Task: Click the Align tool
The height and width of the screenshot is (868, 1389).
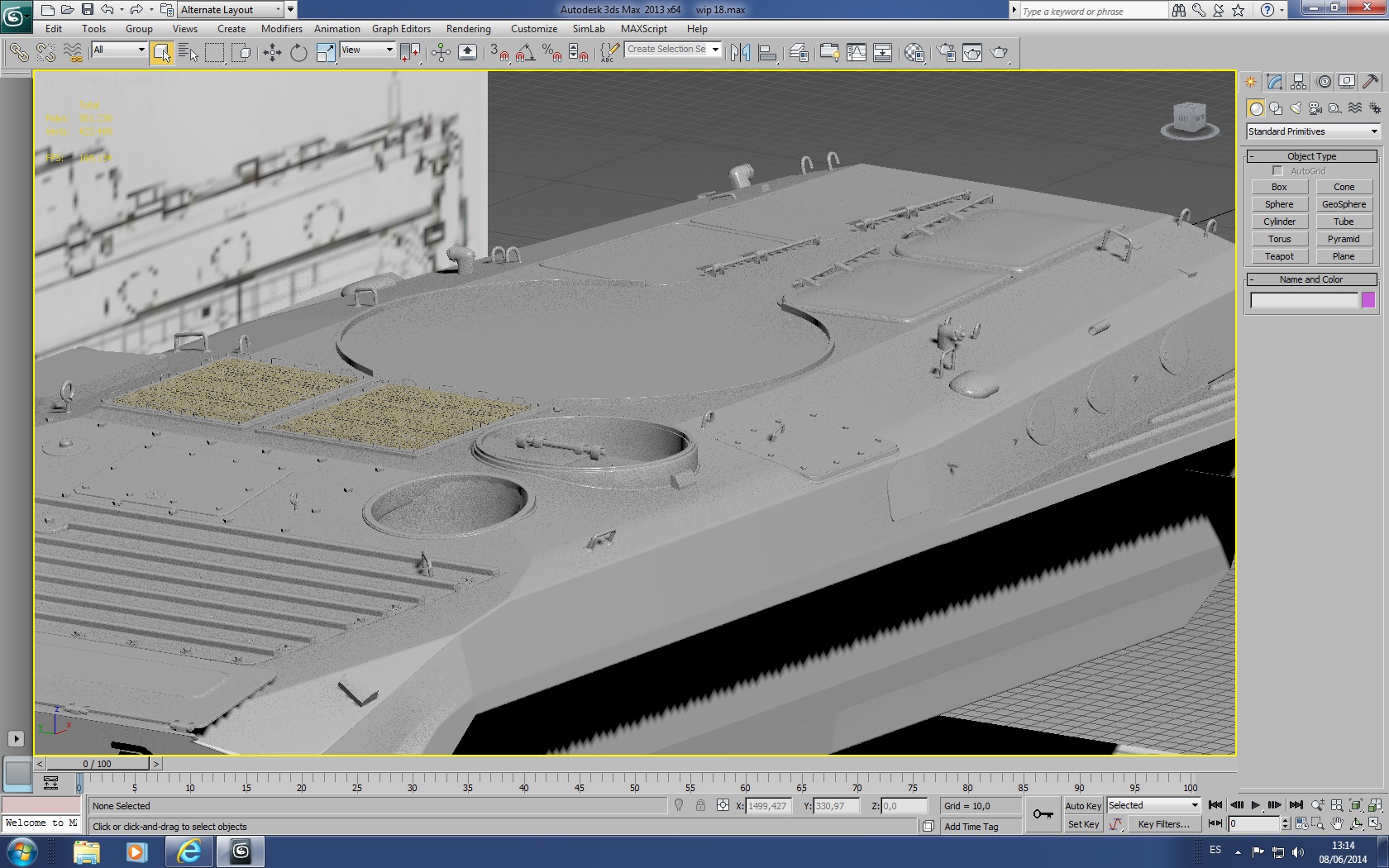Action: pos(767,53)
